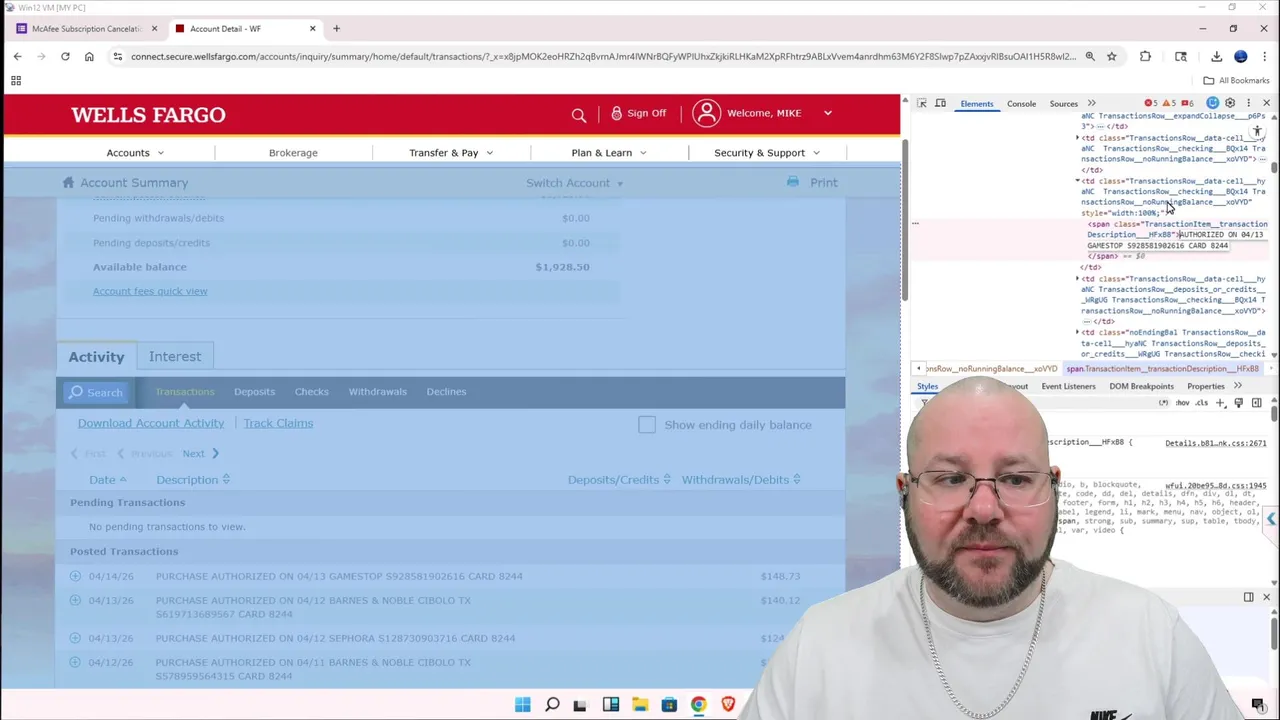Open the DevTools settings gear
Viewport: 1280px width, 720px height.
[x=1230, y=103]
